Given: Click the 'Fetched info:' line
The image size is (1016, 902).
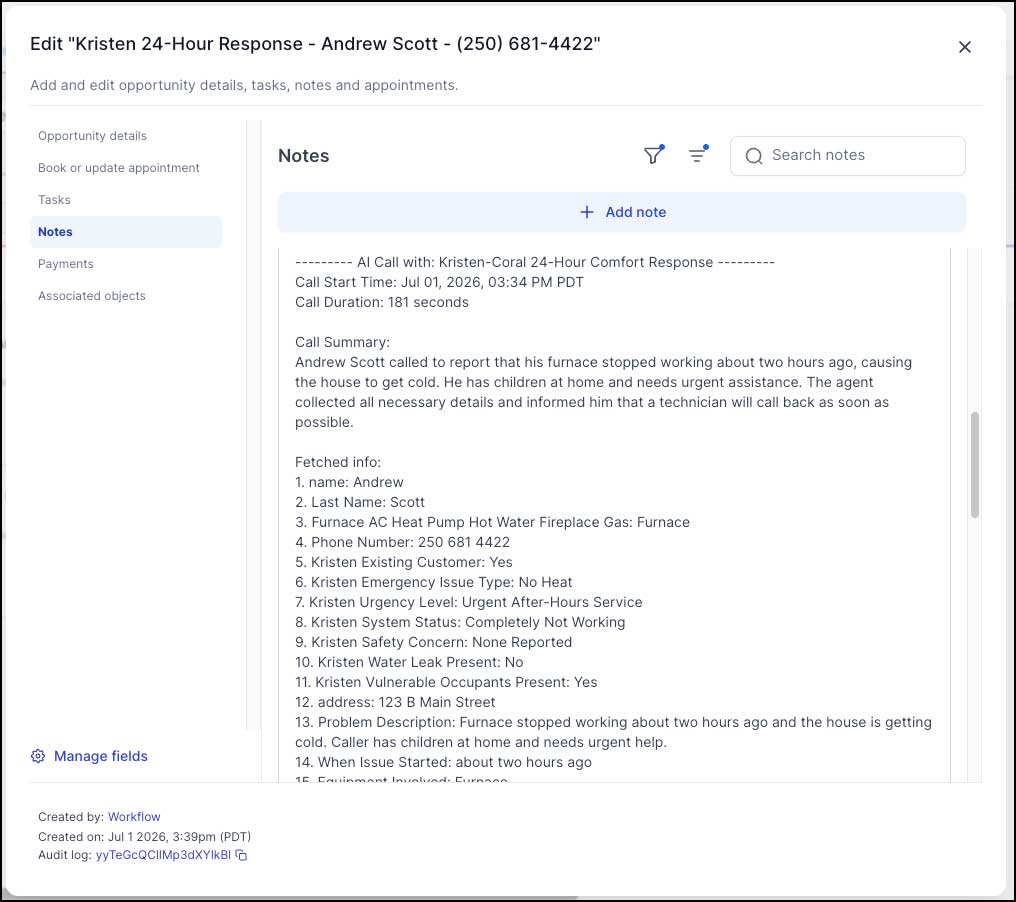Looking at the screenshot, I should click(338, 462).
